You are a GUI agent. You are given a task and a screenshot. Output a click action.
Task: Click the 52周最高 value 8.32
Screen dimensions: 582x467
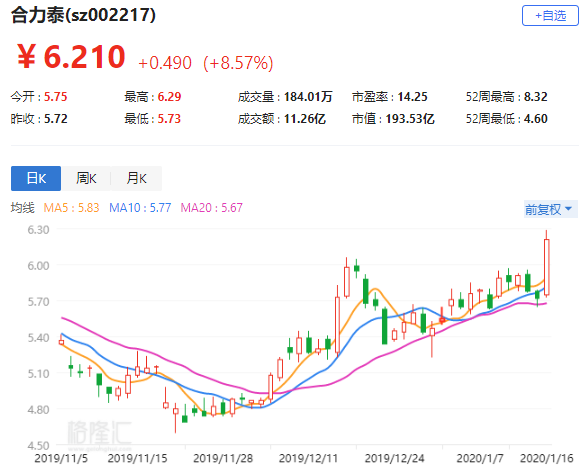[536, 97]
